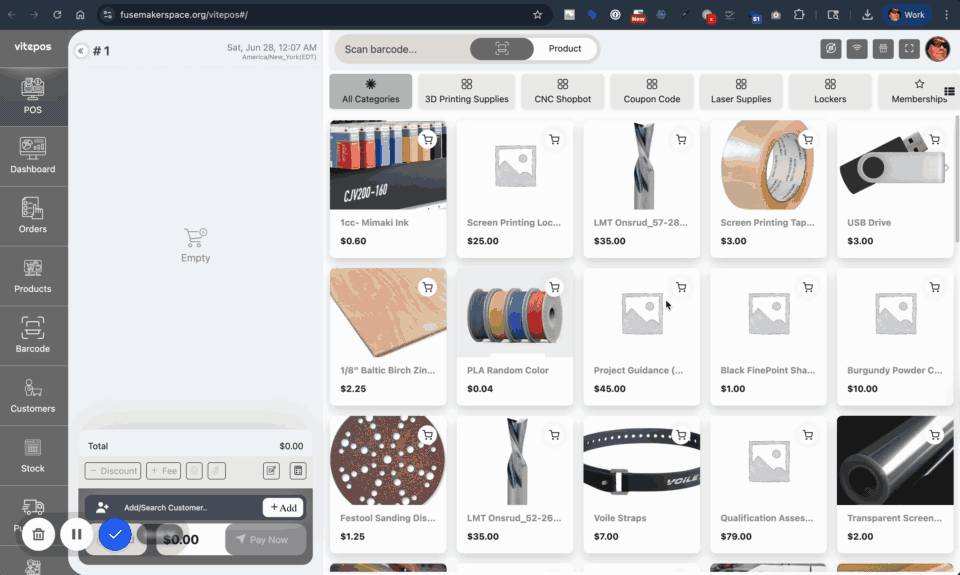This screenshot has height=575, width=960.
Task: Click the wifi status icon
Action: pos(857,49)
